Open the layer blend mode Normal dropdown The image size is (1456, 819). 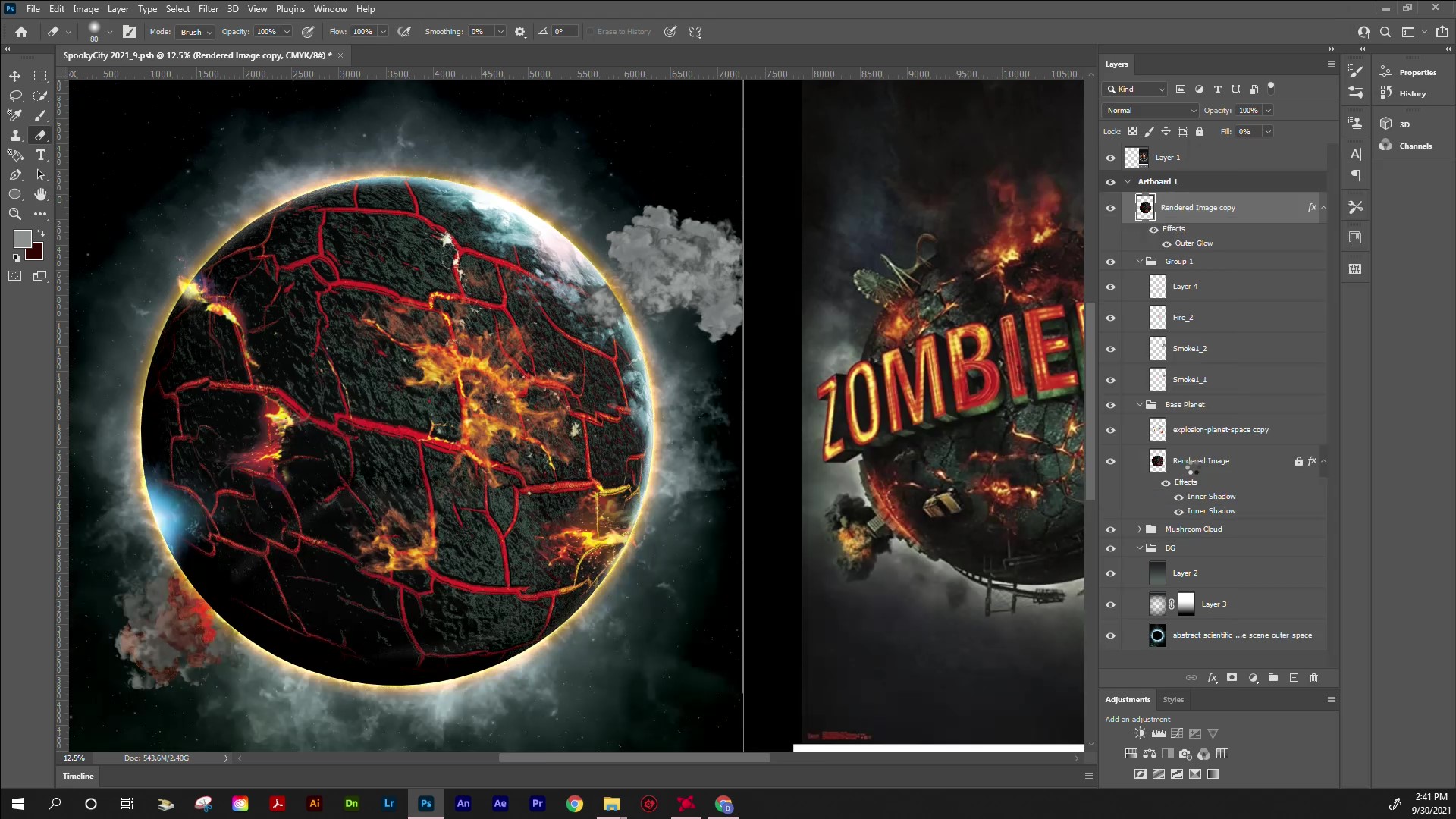tap(1150, 111)
